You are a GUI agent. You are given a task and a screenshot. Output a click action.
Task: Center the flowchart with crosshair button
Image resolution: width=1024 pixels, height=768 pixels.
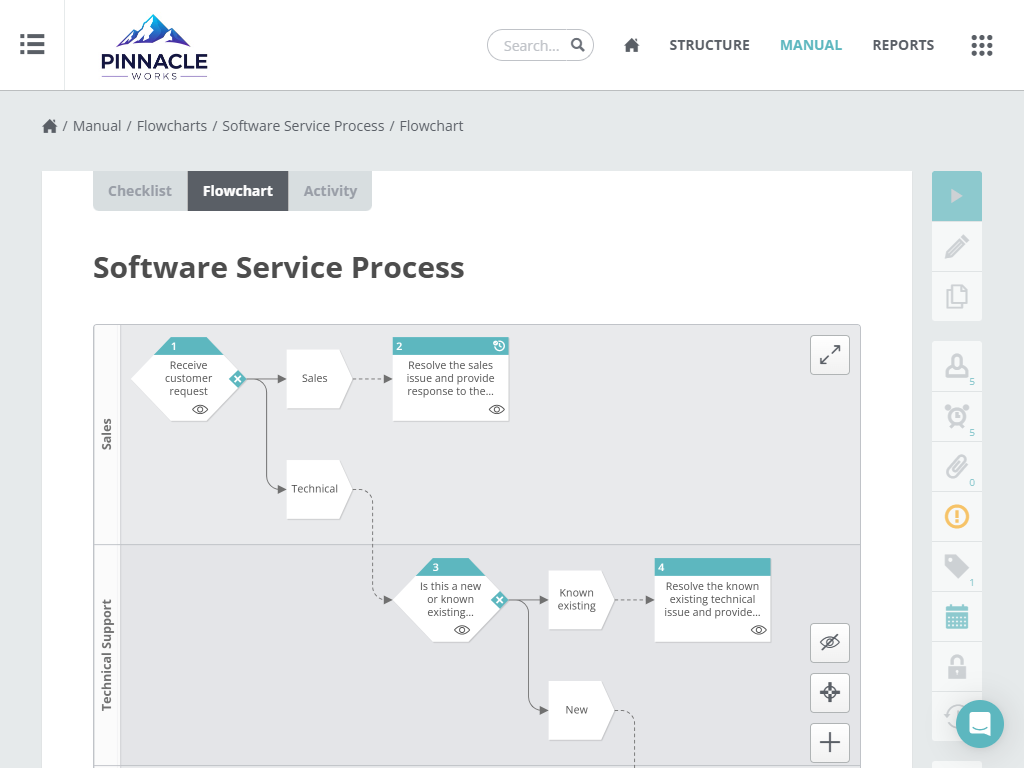tap(829, 692)
